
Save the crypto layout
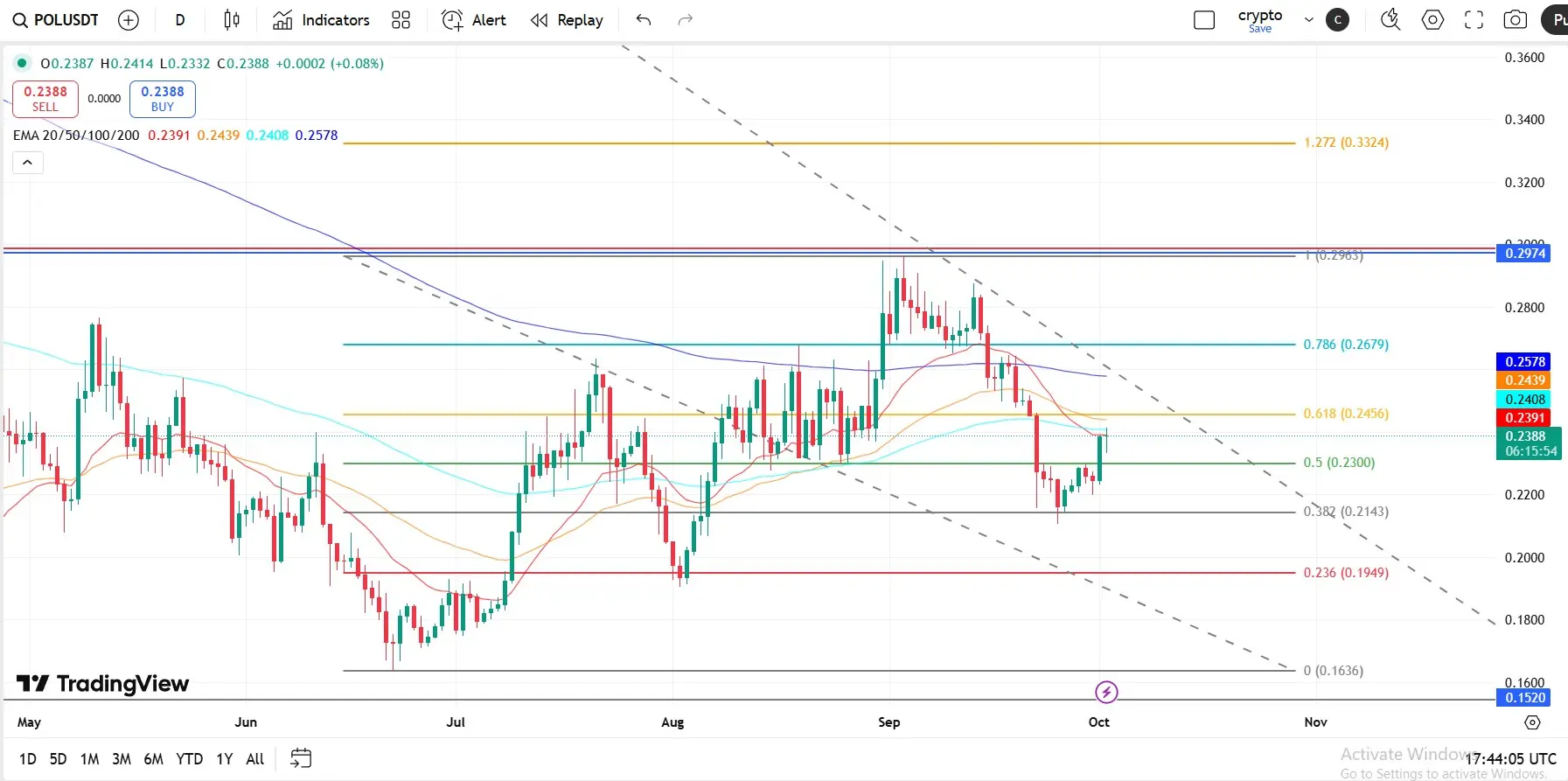click(x=1260, y=29)
